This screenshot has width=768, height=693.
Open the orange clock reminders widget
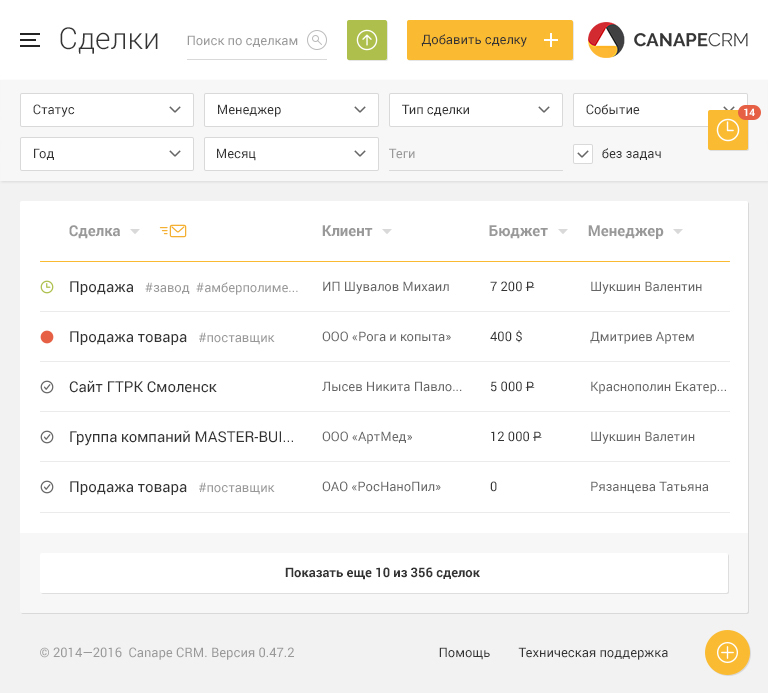point(728,130)
